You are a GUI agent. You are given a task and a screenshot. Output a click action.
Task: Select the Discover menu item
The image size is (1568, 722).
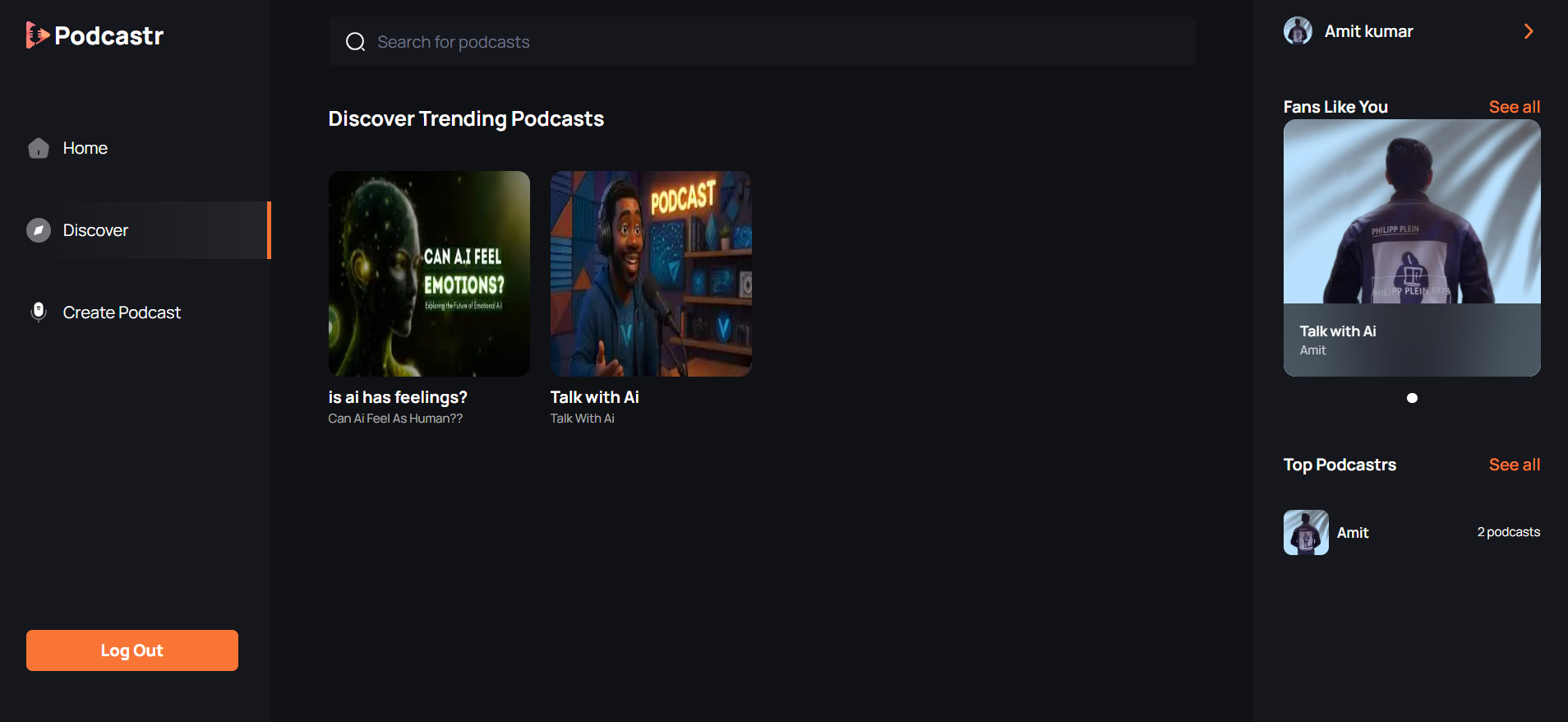pyautogui.click(x=96, y=230)
